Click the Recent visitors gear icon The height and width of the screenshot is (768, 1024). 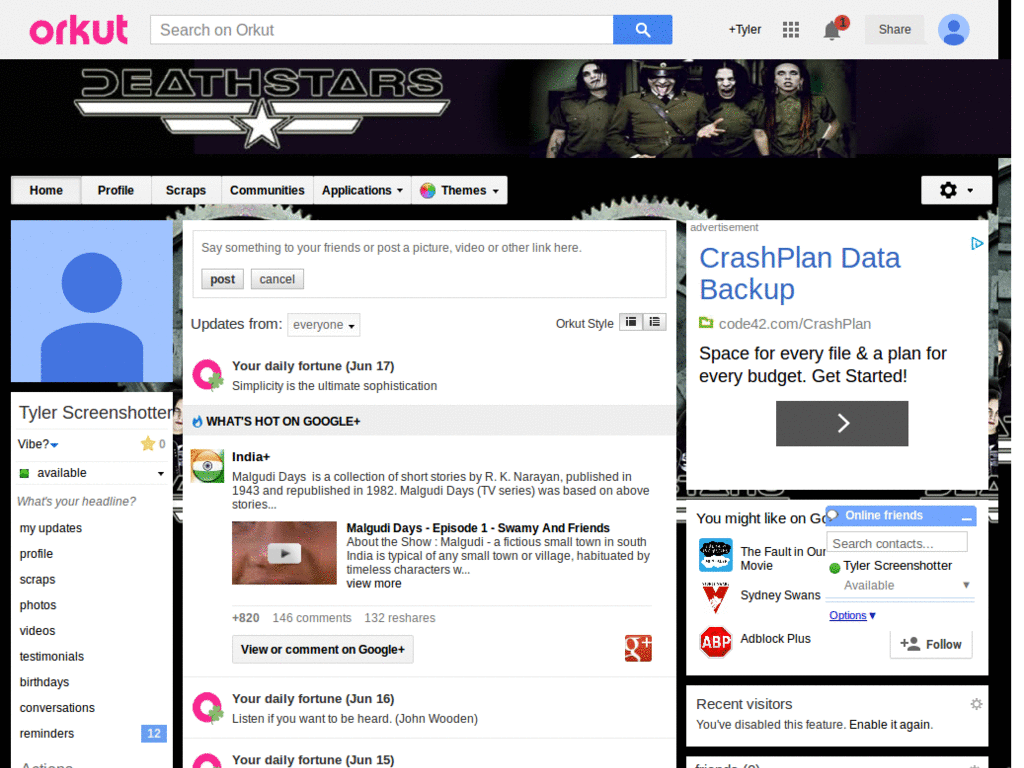(976, 704)
